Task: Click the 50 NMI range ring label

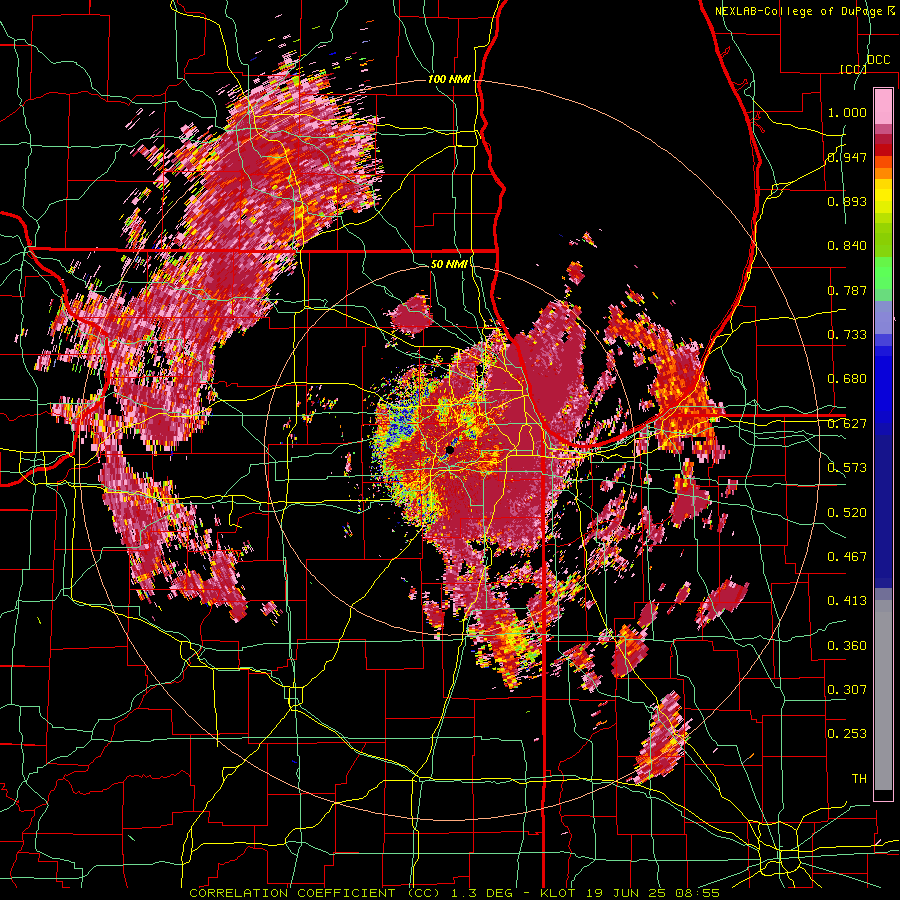Action: tap(449, 264)
